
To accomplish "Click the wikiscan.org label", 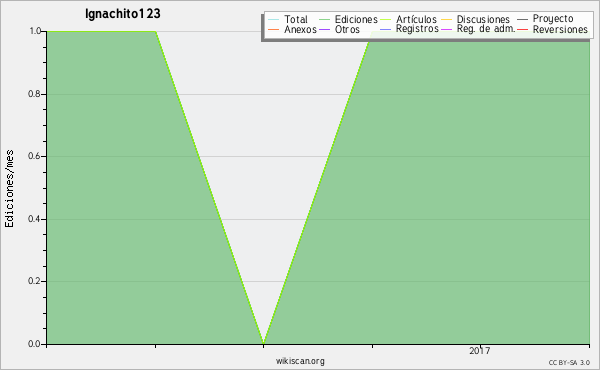I will pyautogui.click(x=300, y=361).
